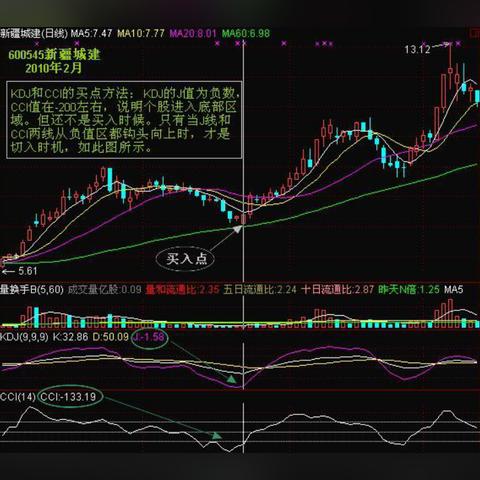The image size is (480, 480).
Task: Select the 五日流通比:2.24 value
Action: pyautogui.click(x=260, y=289)
